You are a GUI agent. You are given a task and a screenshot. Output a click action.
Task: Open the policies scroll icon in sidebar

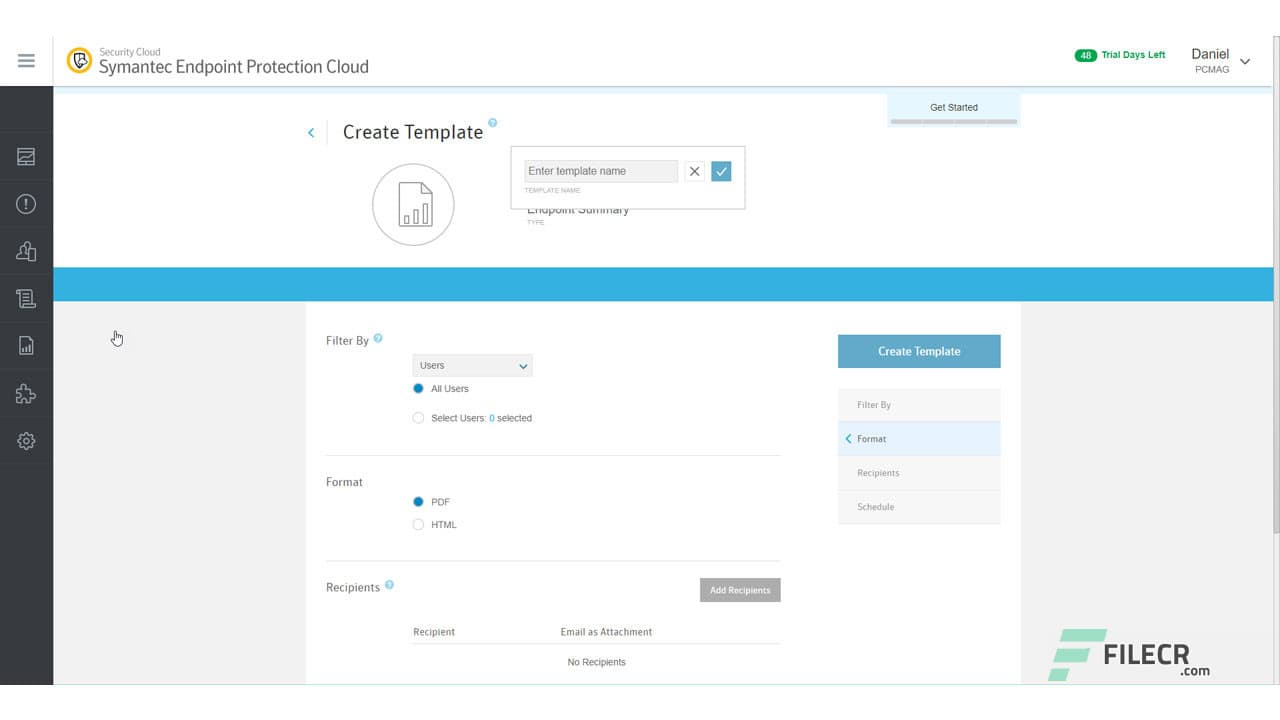[26, 298]
